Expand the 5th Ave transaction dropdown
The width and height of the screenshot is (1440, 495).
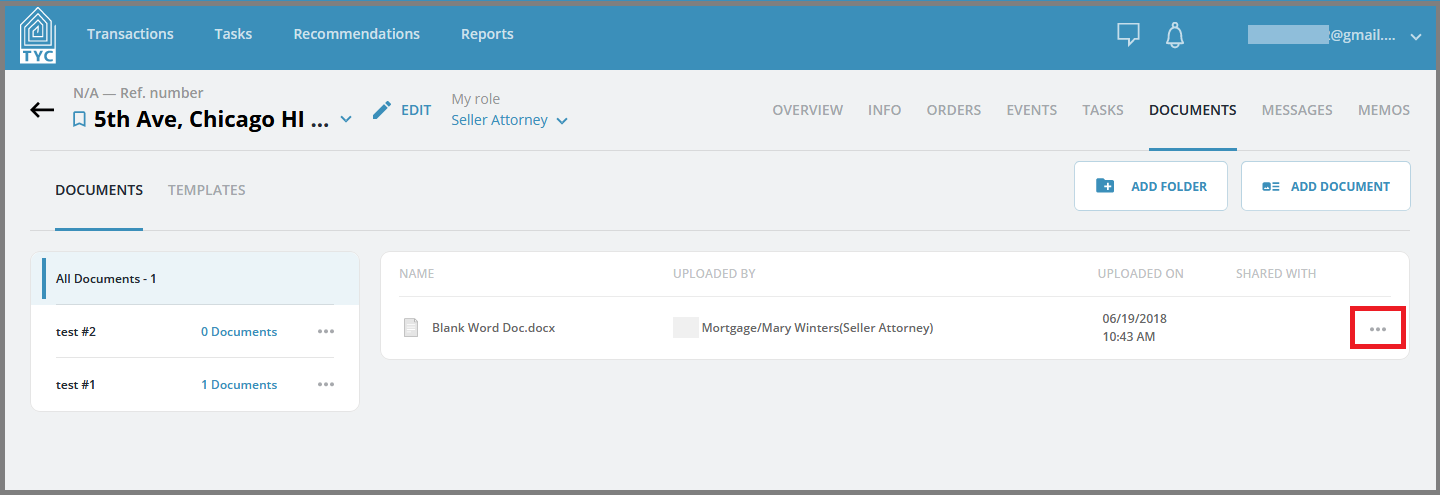click(x=346, y=120)
